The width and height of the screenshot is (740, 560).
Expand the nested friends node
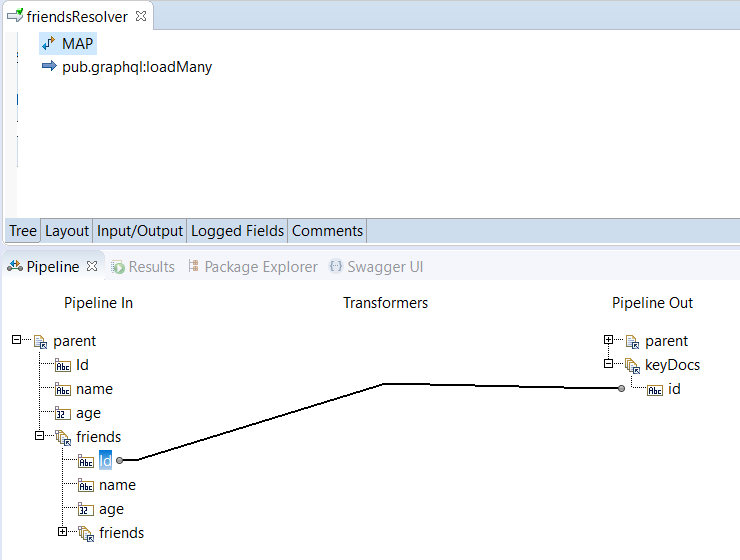click(x=63, y=532)
